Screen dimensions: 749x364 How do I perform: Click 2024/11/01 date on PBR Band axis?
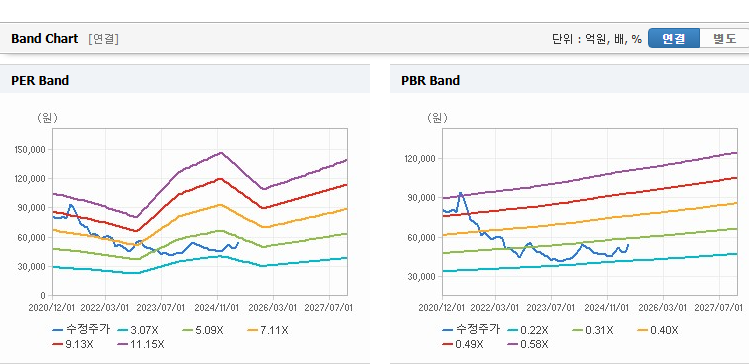pos(608,307)
